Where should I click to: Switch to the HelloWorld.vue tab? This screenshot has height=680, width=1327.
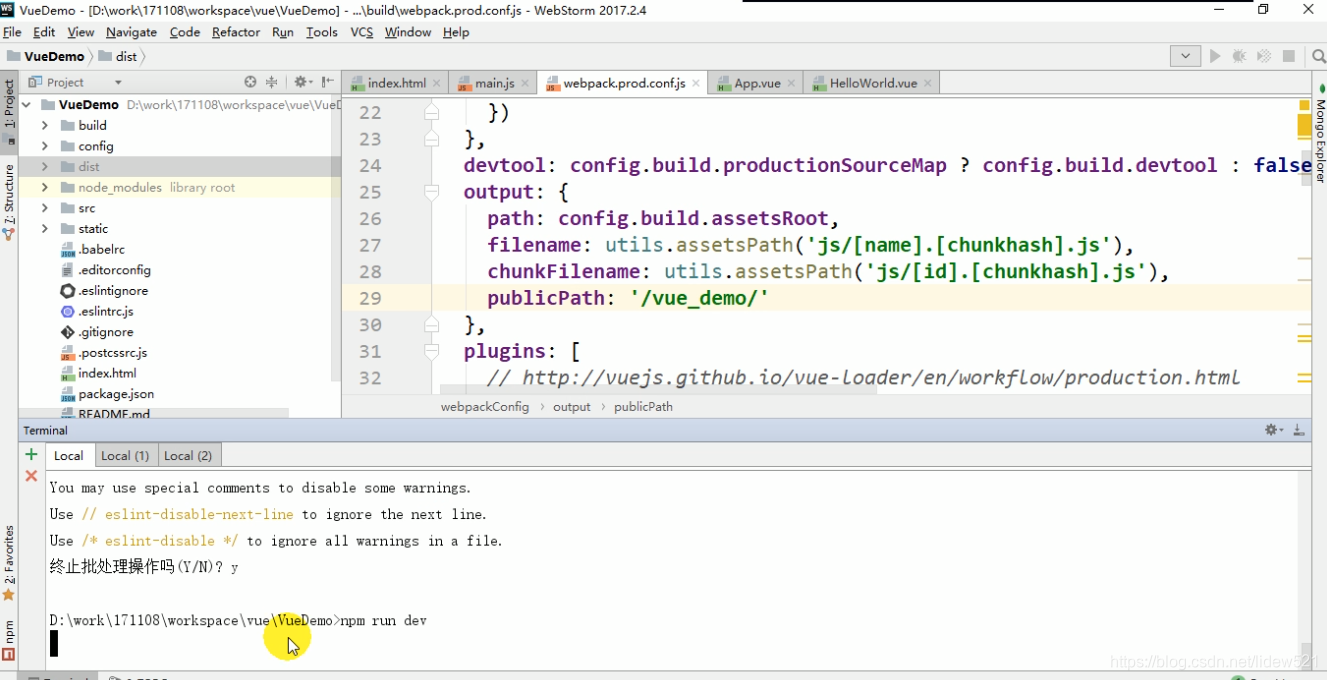pos(873,83)
